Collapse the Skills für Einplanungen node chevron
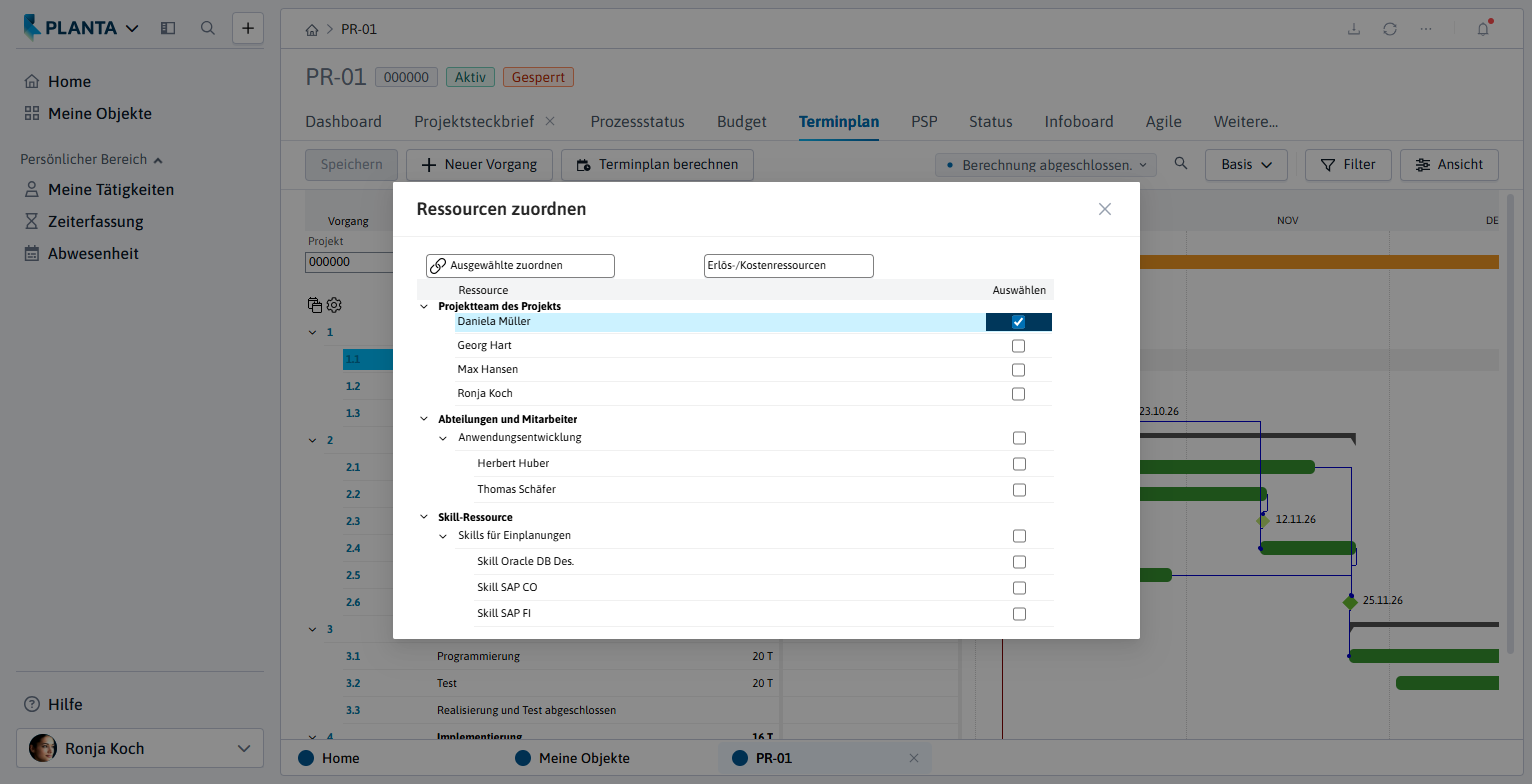 [x=444, y=536]
